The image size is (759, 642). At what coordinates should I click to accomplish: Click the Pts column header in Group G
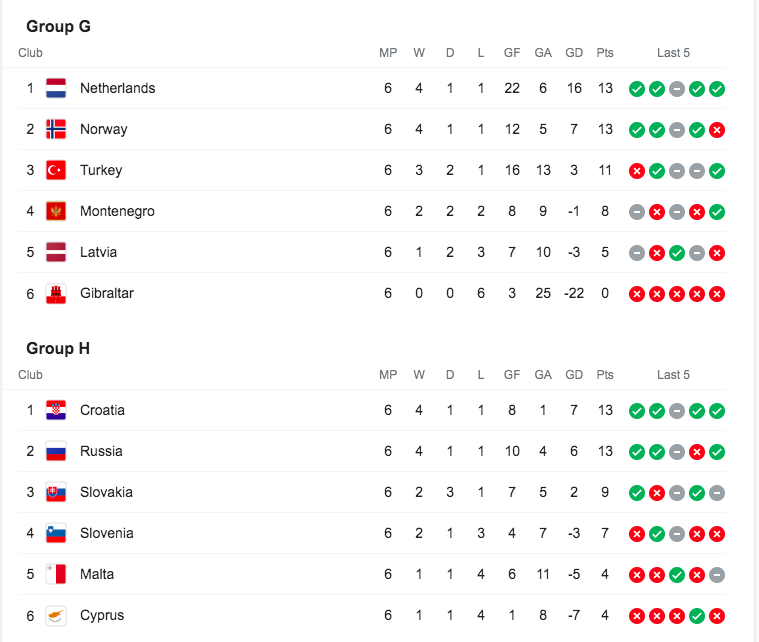[605, 53]
